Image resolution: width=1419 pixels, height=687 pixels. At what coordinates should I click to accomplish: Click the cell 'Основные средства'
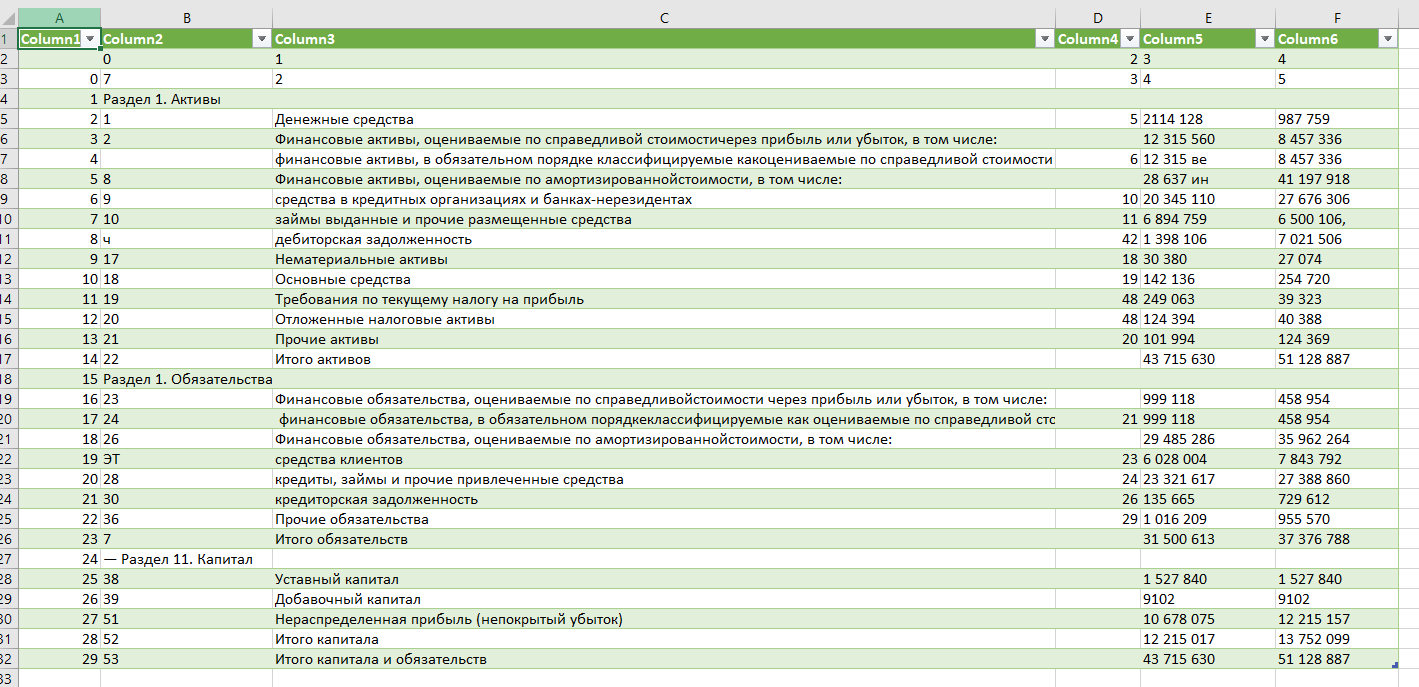click(664, 279)
